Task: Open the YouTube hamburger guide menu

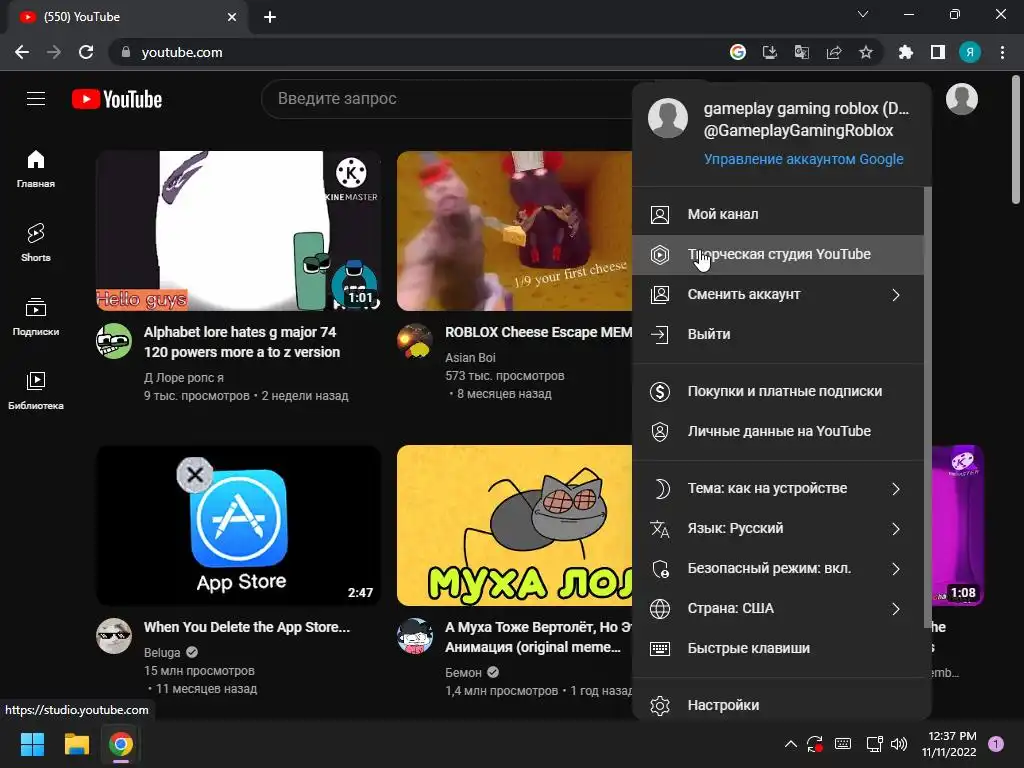Action: pyautogui.click(x=36, y=99)
